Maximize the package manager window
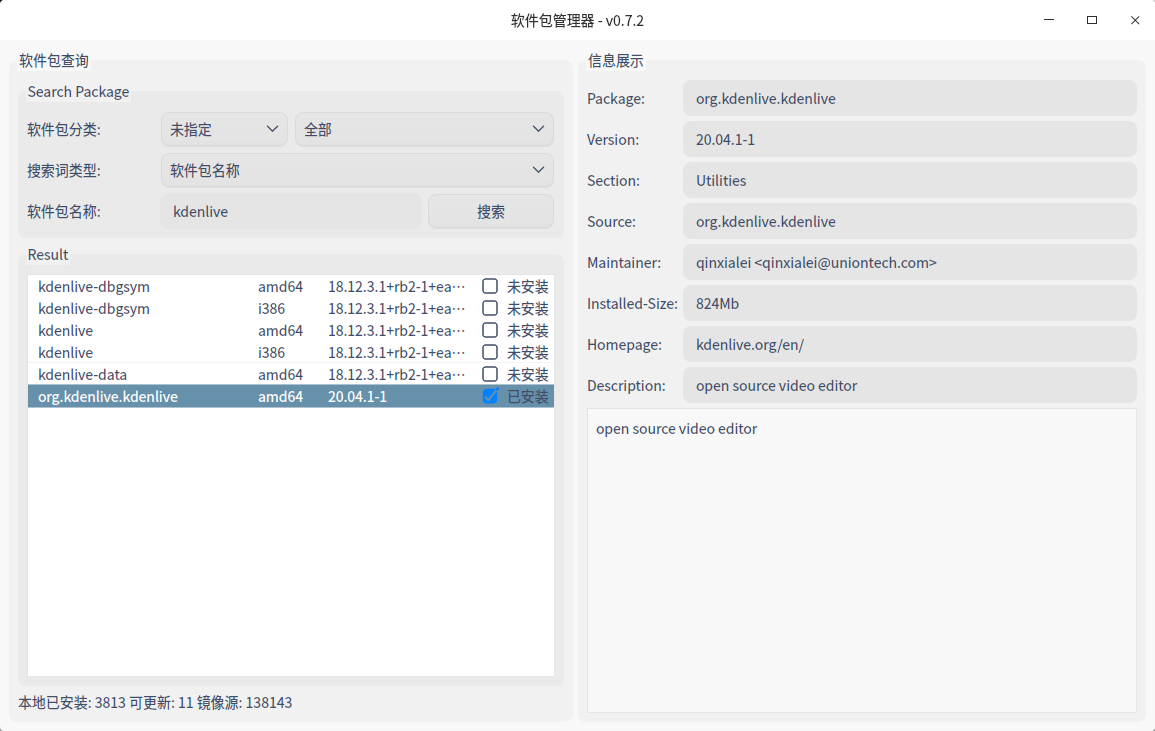This screenshot has height=731, width=1155. click(x=1092, y=20)
